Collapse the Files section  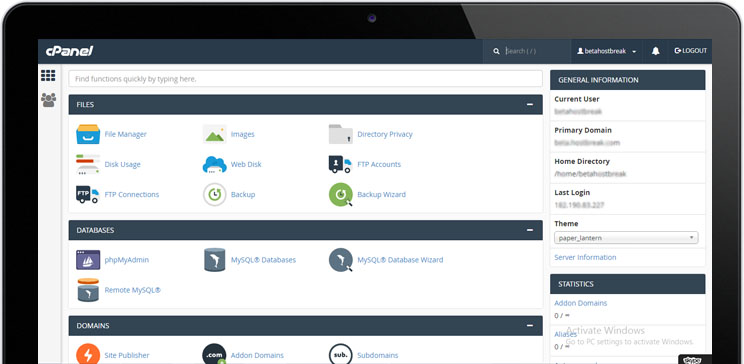pyautogui.click(x=530, y=104)
